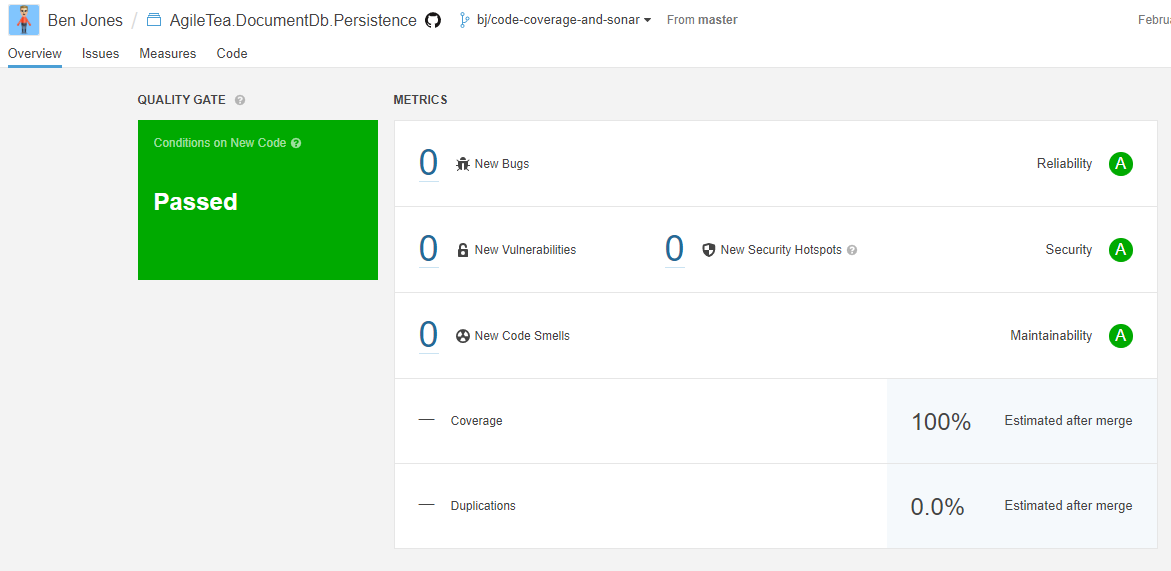Click the radiation icon for New Code Smells
The width and height of the screenshot is (1171, 571).
463,336
